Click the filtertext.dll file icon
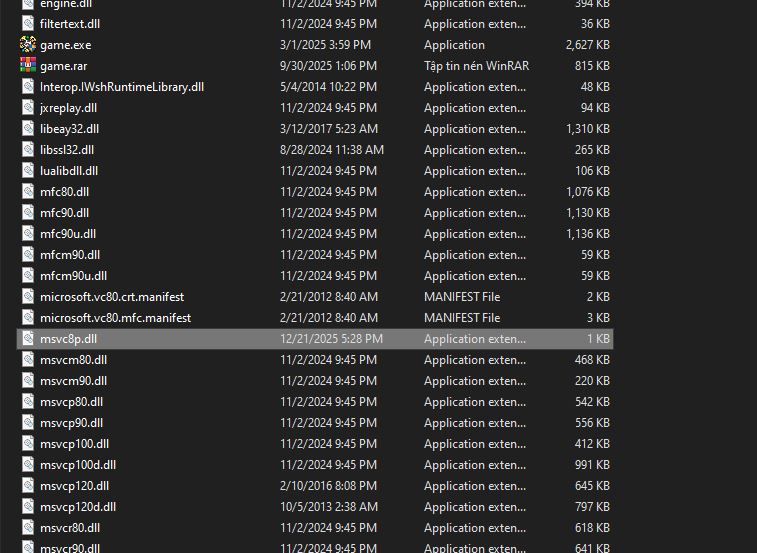 [27, 24]
